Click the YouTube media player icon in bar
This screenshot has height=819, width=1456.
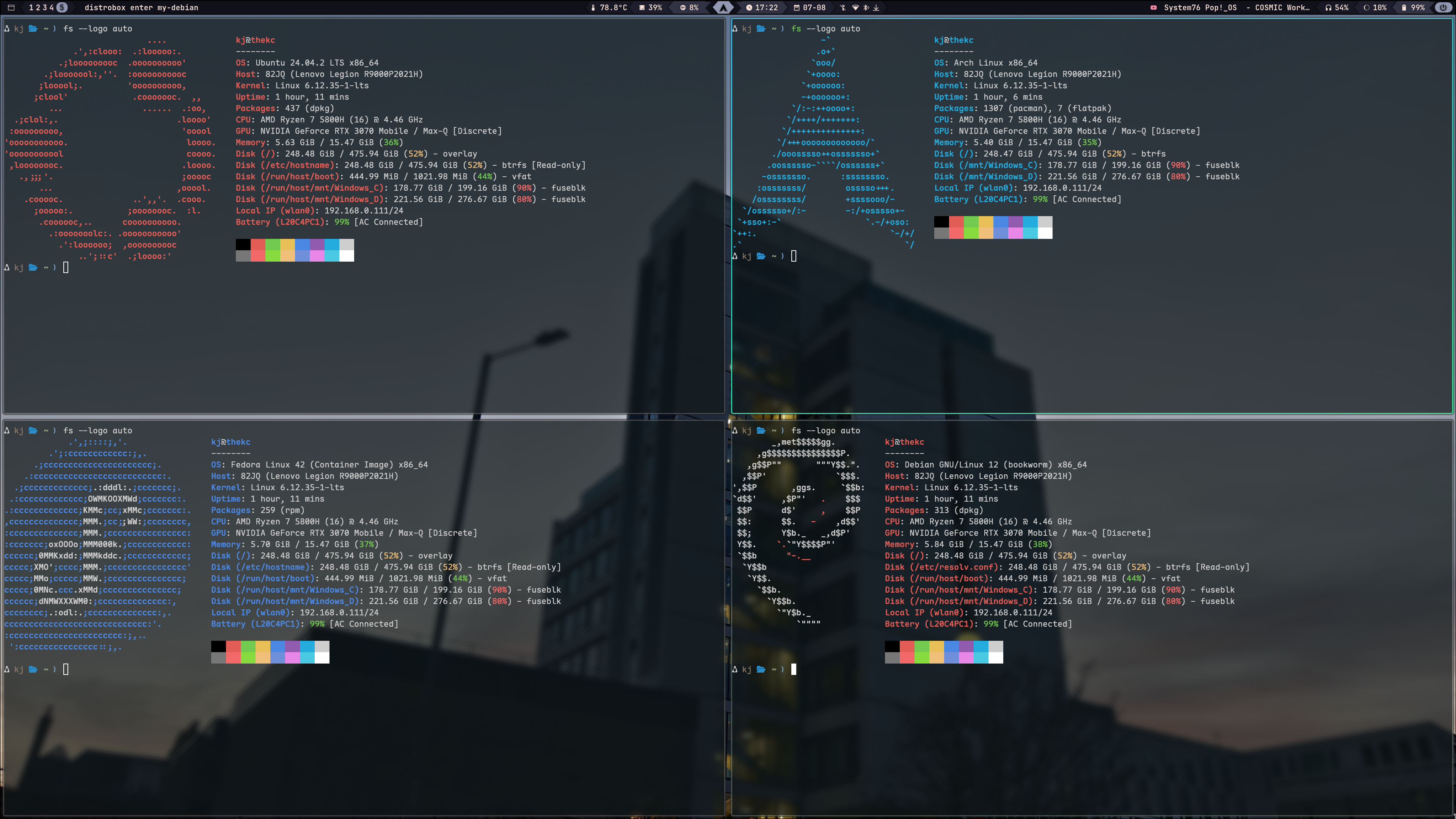click(1153, 7)
